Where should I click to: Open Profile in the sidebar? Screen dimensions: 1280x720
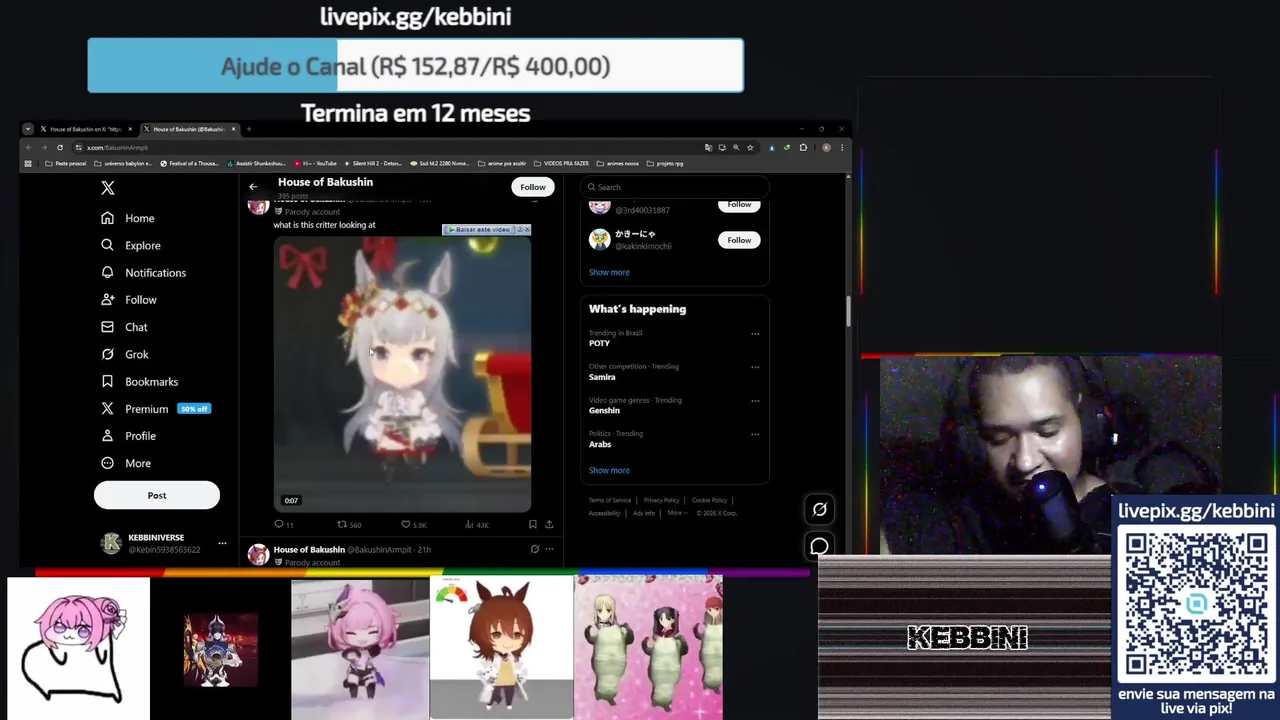tap(129, 436)
